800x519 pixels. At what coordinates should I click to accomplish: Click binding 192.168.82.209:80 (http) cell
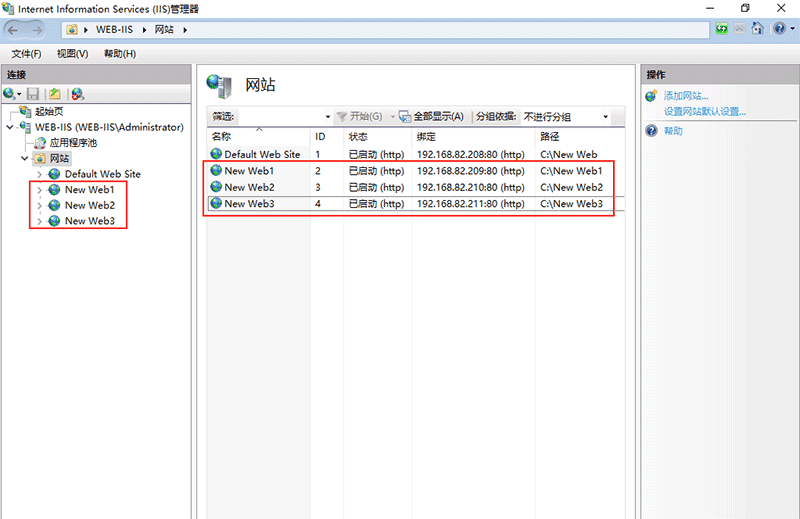pos(470,171)
